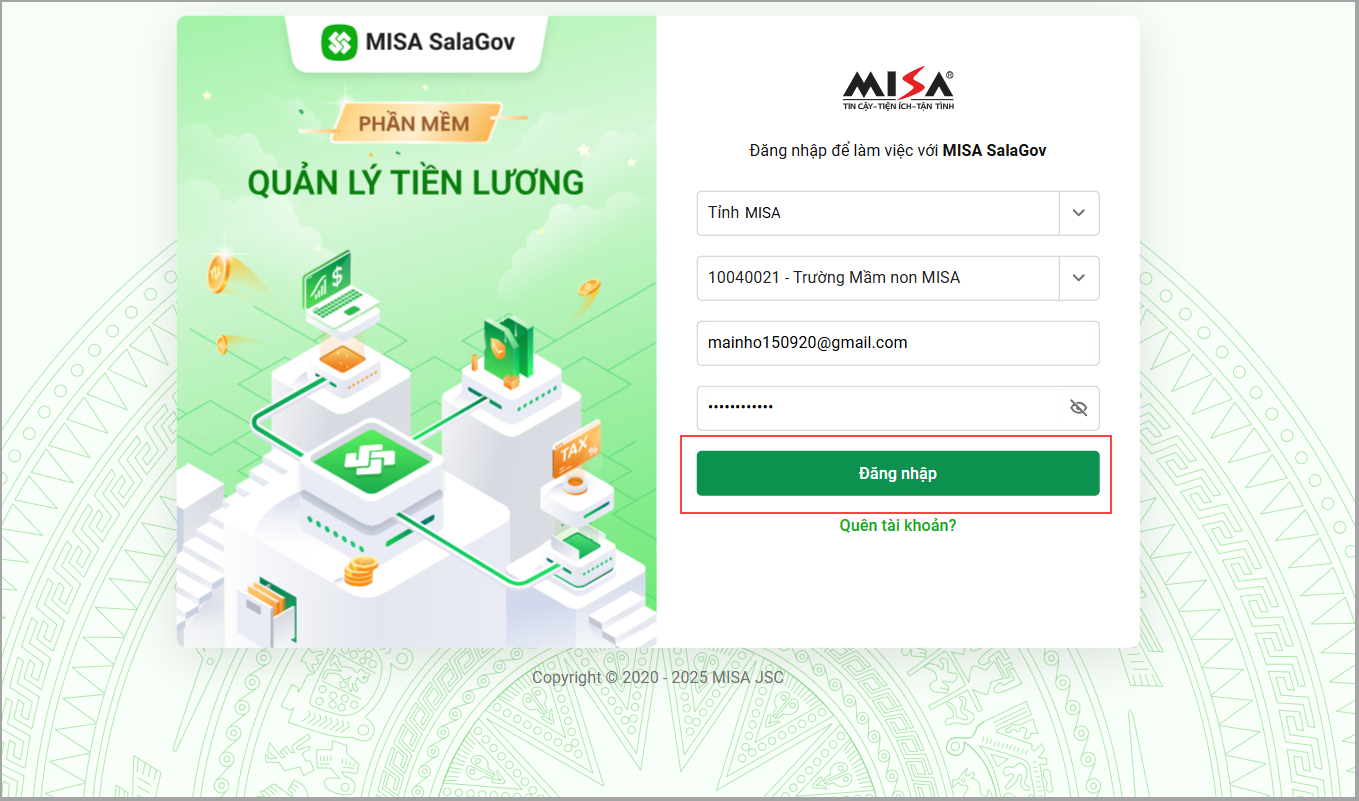Open the Quên tài khoản? link

(x=898, y=525)
